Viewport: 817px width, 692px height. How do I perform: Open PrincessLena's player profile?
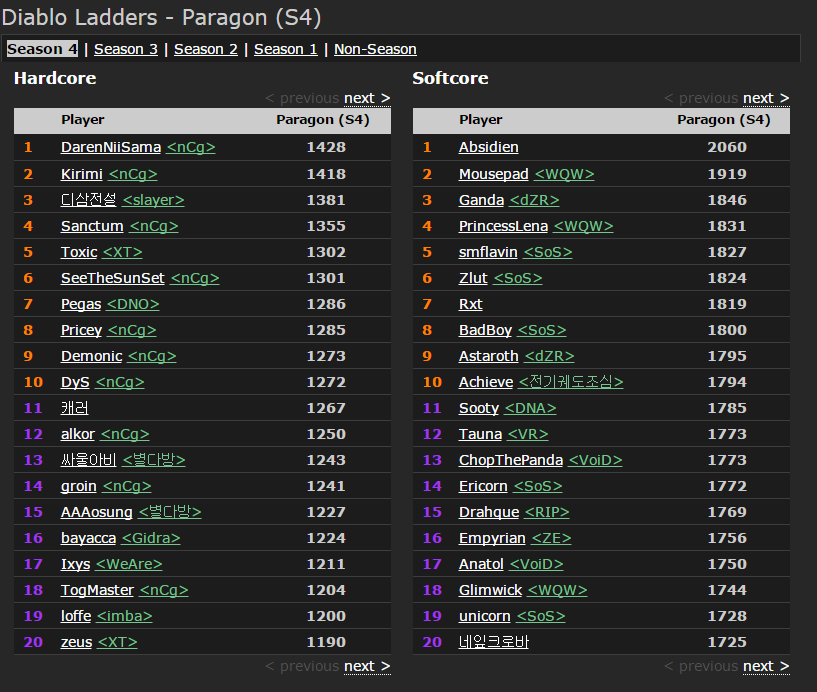pyautogui.click(x=503, y=226)
